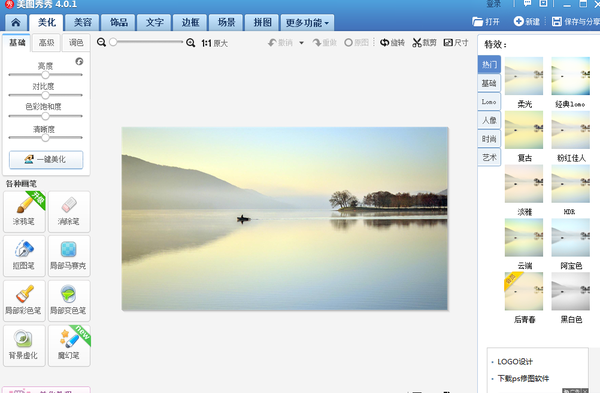The image size is (600, 393).
Task: Click the 重做 redo button
Action: pos(324,43)
